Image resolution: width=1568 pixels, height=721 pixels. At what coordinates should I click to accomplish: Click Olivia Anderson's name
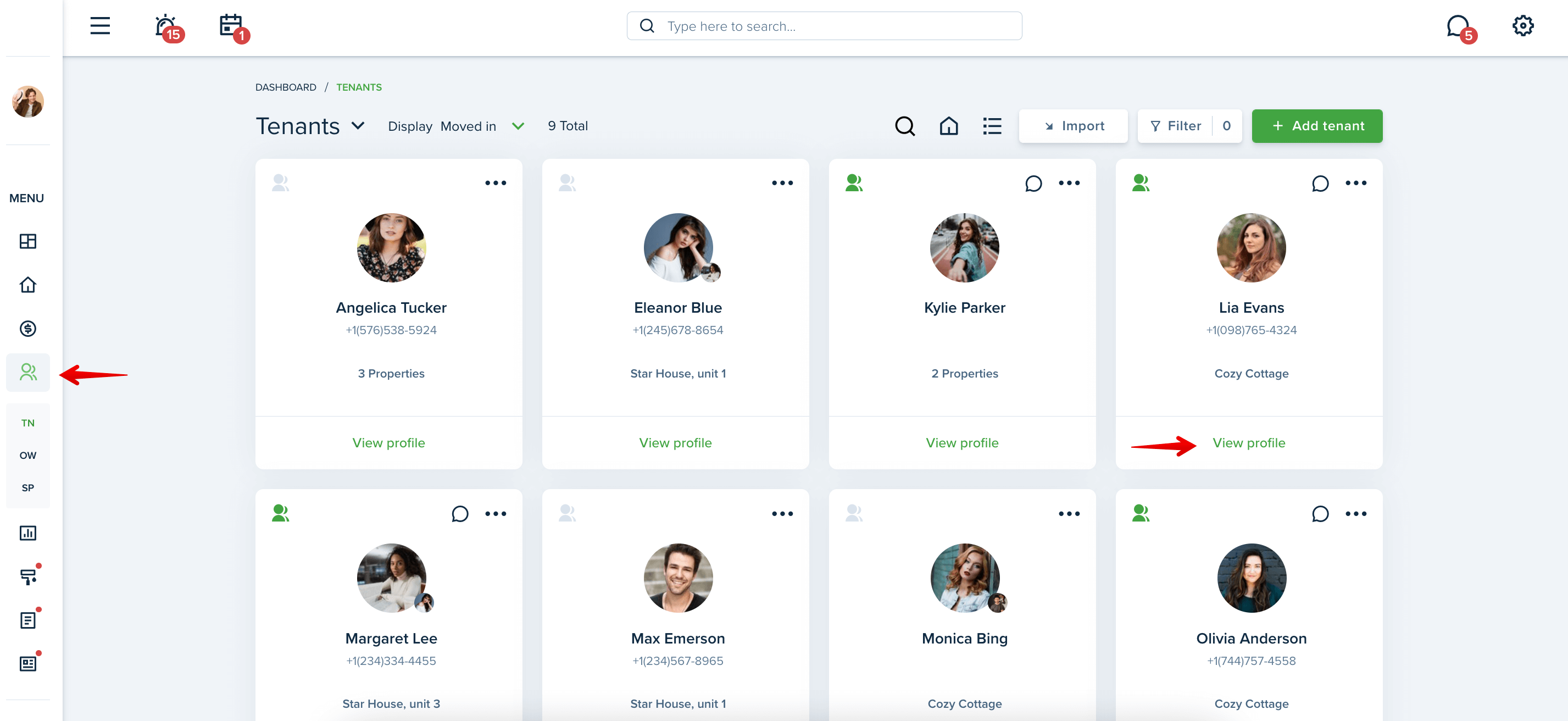pyautogui.click(x=1252, y=638)
